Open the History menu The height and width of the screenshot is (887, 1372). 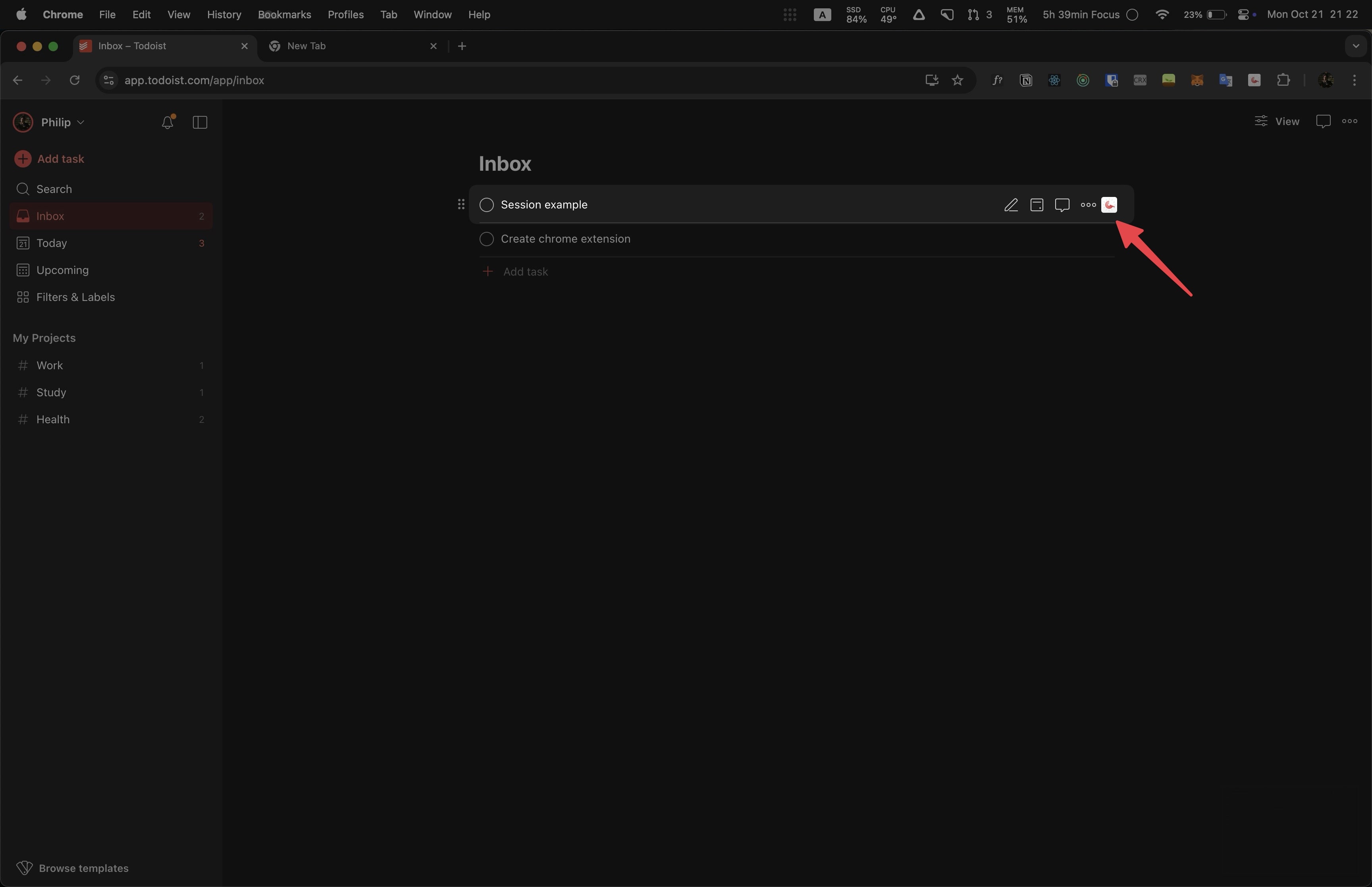pyautogui.click(x=224, y=14)
